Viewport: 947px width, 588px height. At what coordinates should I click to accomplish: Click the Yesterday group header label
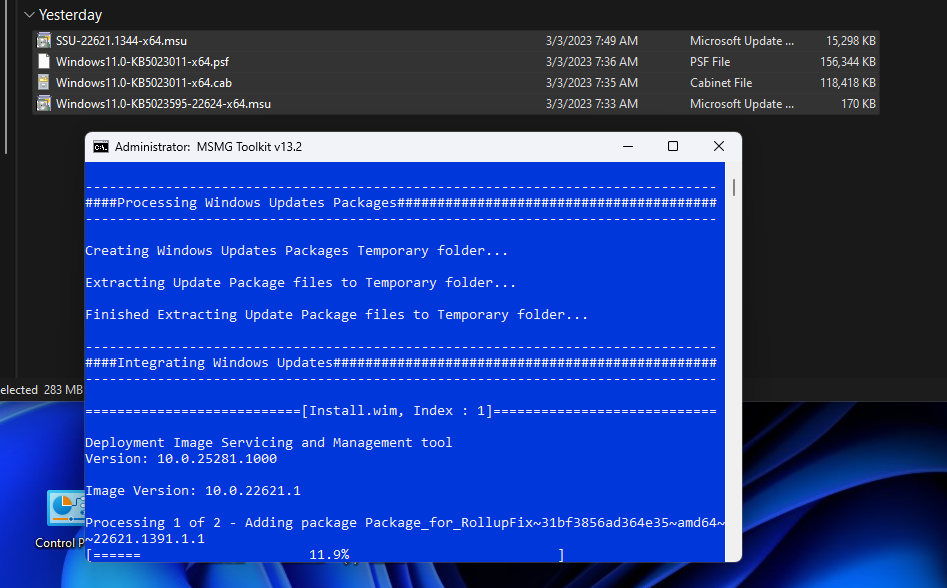[70, 14]
